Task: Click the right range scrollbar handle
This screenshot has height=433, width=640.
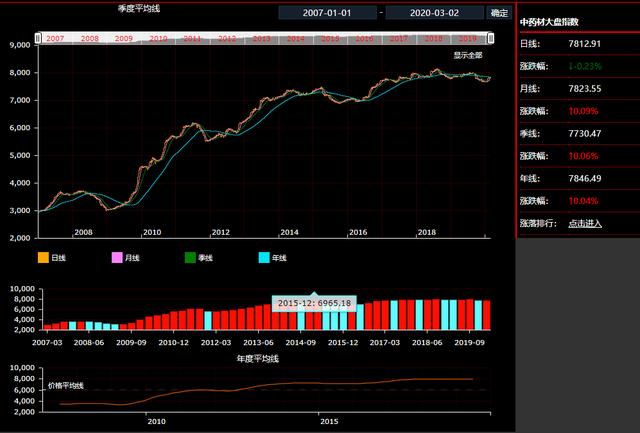Action: tap(490, 38)
